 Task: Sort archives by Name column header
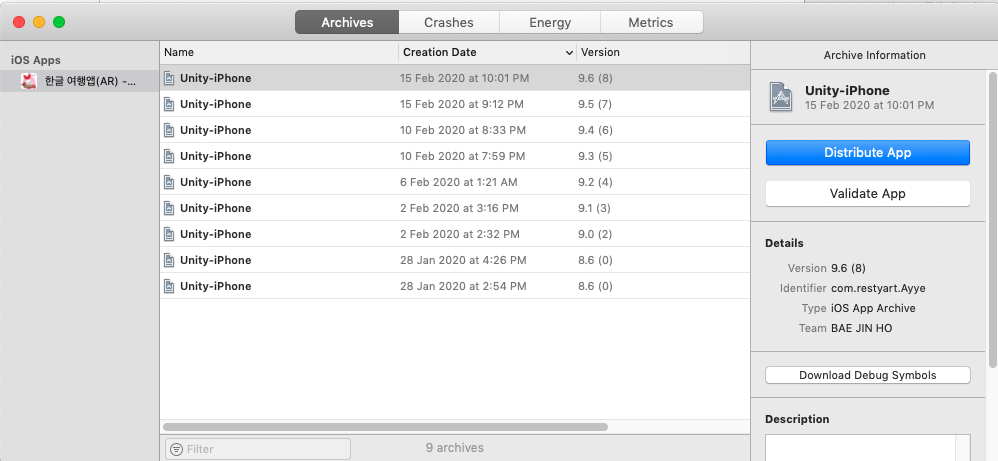(x=280, y=52)
